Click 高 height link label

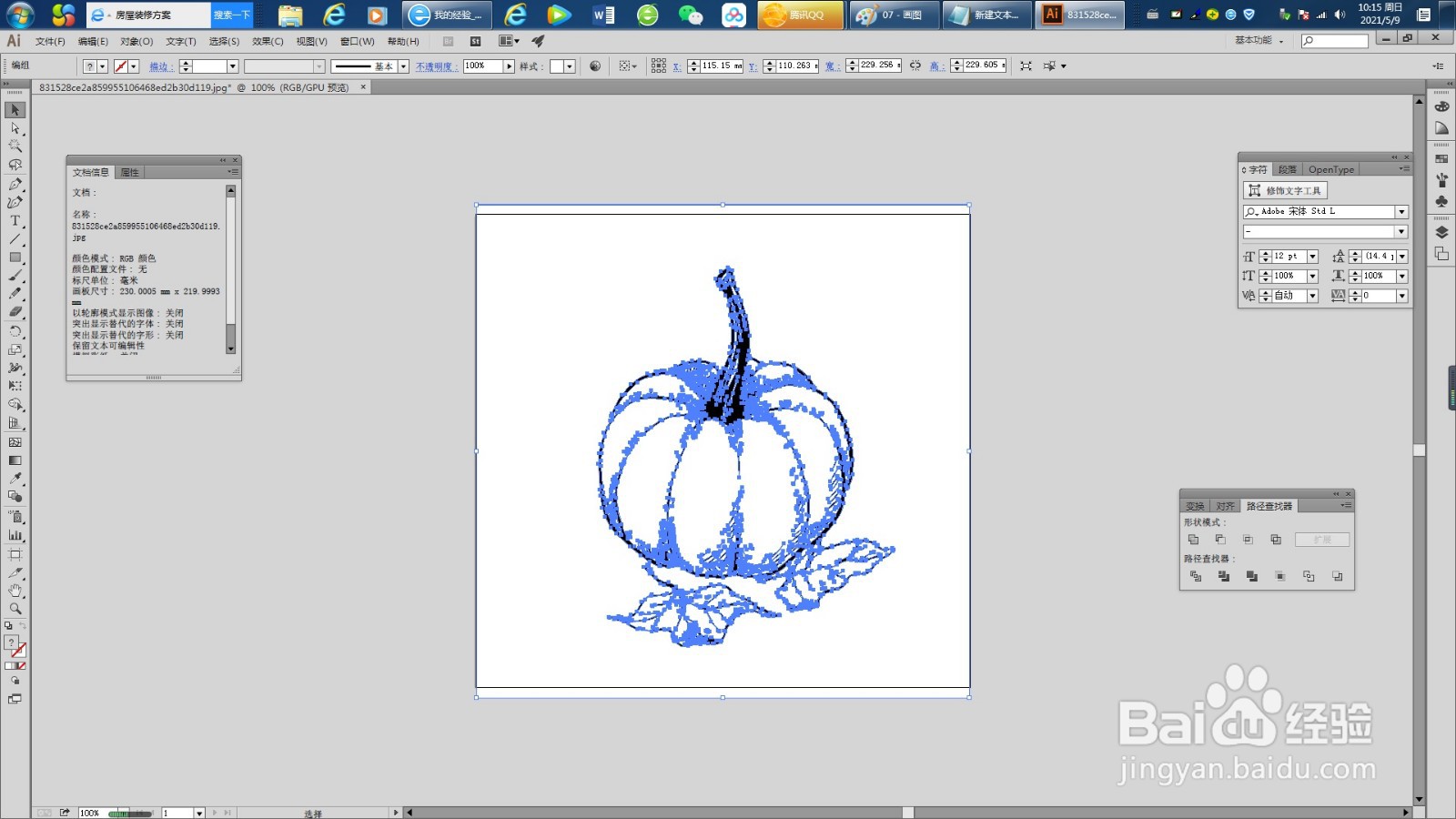click(x=936, y=66)
